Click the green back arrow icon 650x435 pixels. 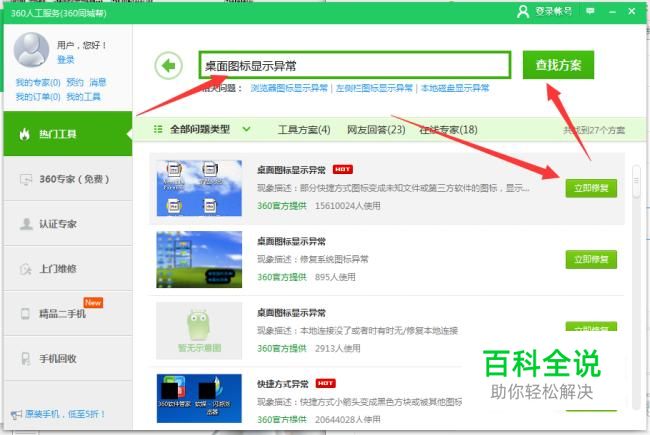168,66
